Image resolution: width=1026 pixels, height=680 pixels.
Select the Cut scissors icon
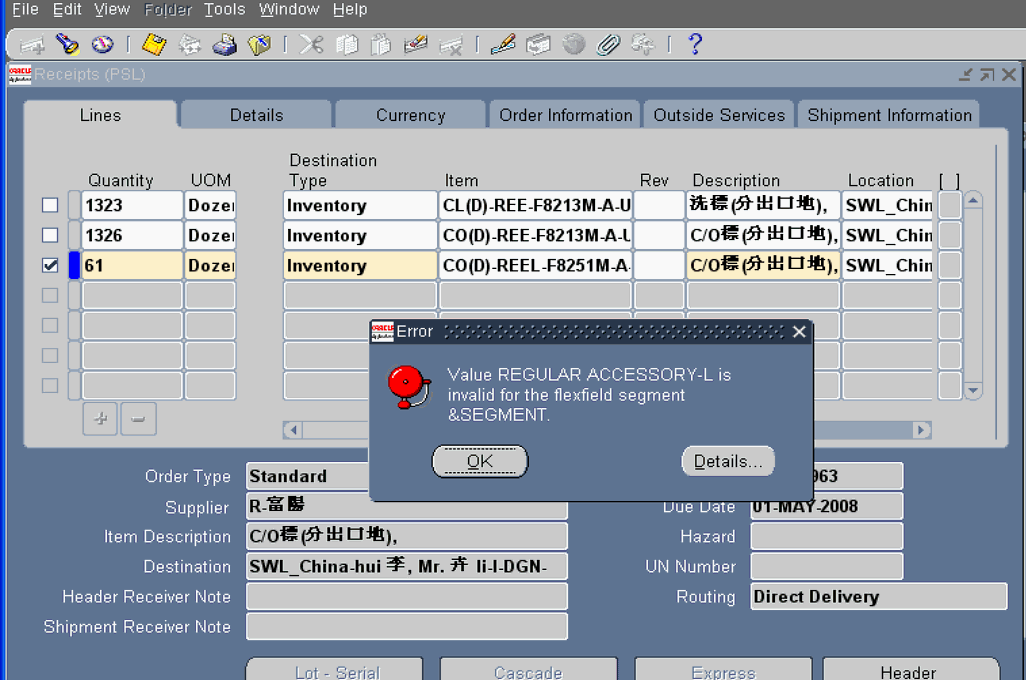point(311,44)
